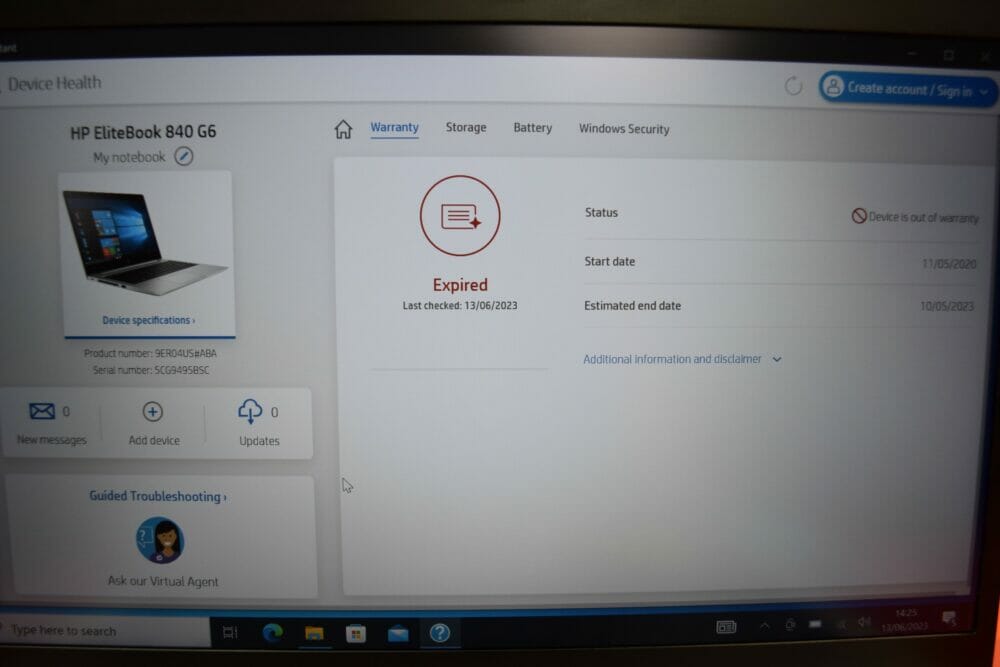The width and height of the screenshot is (1000, 667).
Task: Switch to the Storage tab
Action: tap(466, 128)
